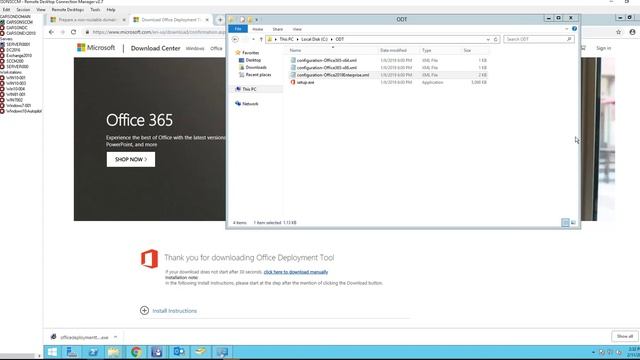Viewport: 640px width, 360px height.
Task: Open the Explorer Home tab
Action: pyautogui.click(x=258, y=29)
